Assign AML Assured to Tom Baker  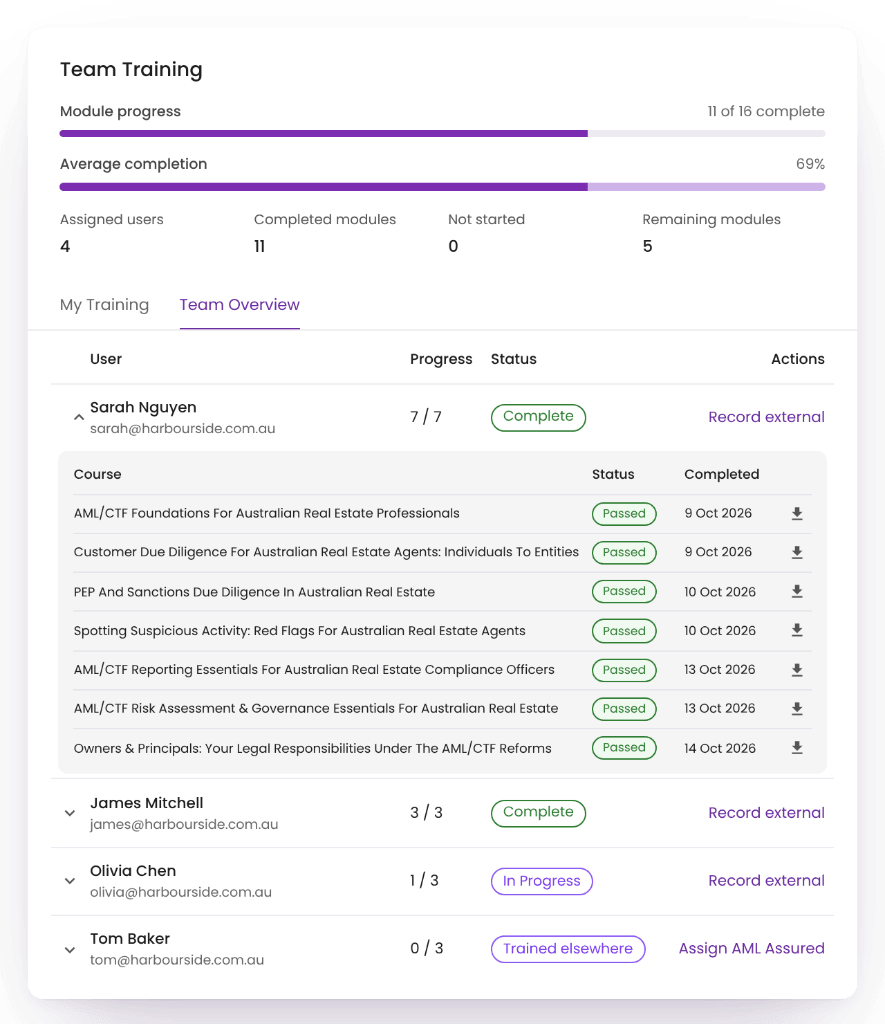751,948
